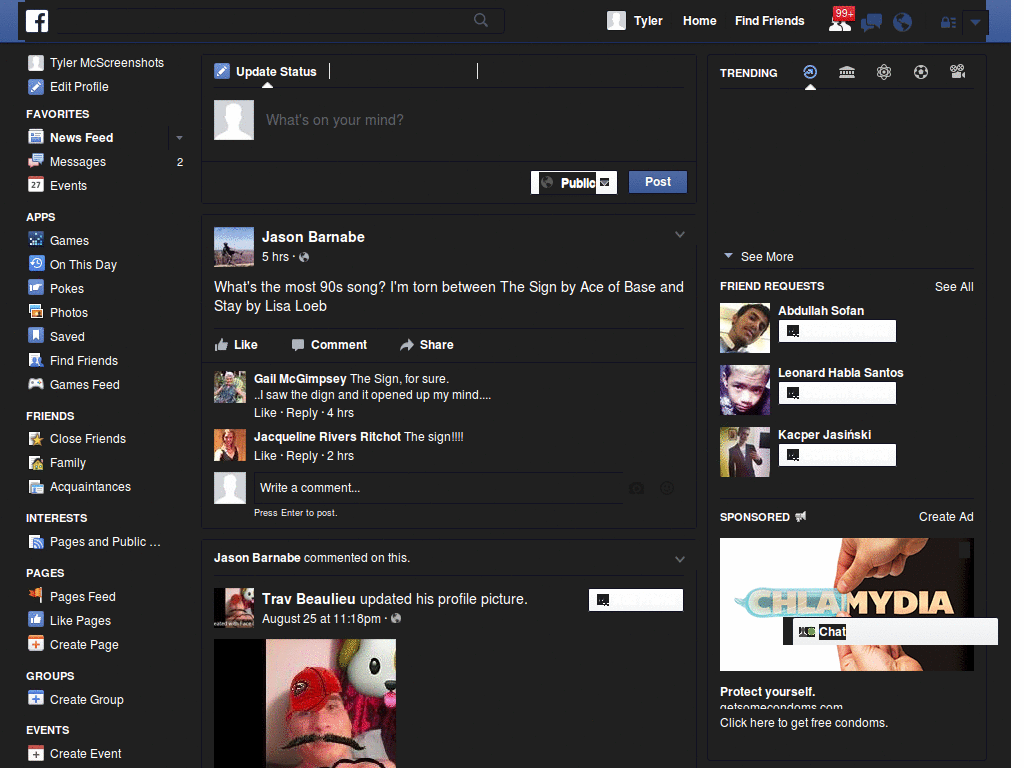Click Close Friends star icon

click(36, 438)
